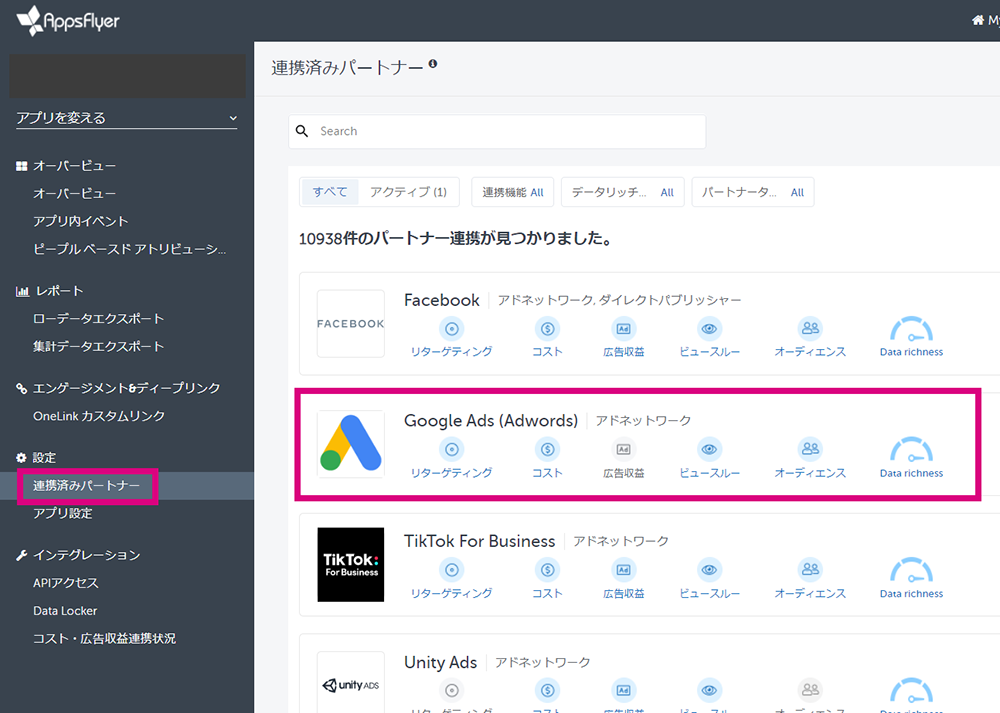Click TikTok's Data richness gauge
Viewport: 1000px width, 713px height.
pos(911,570)
